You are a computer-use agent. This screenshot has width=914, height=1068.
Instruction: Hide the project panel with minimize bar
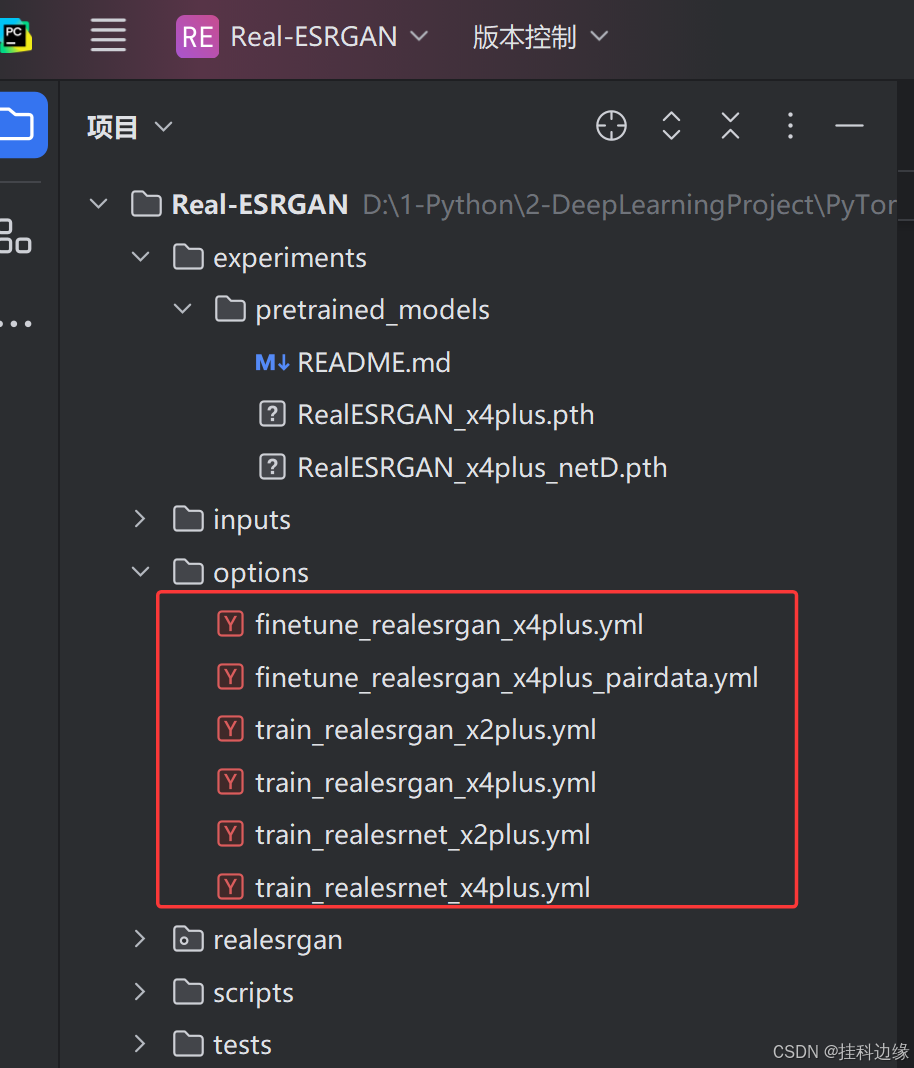click(x=849, y=126)
